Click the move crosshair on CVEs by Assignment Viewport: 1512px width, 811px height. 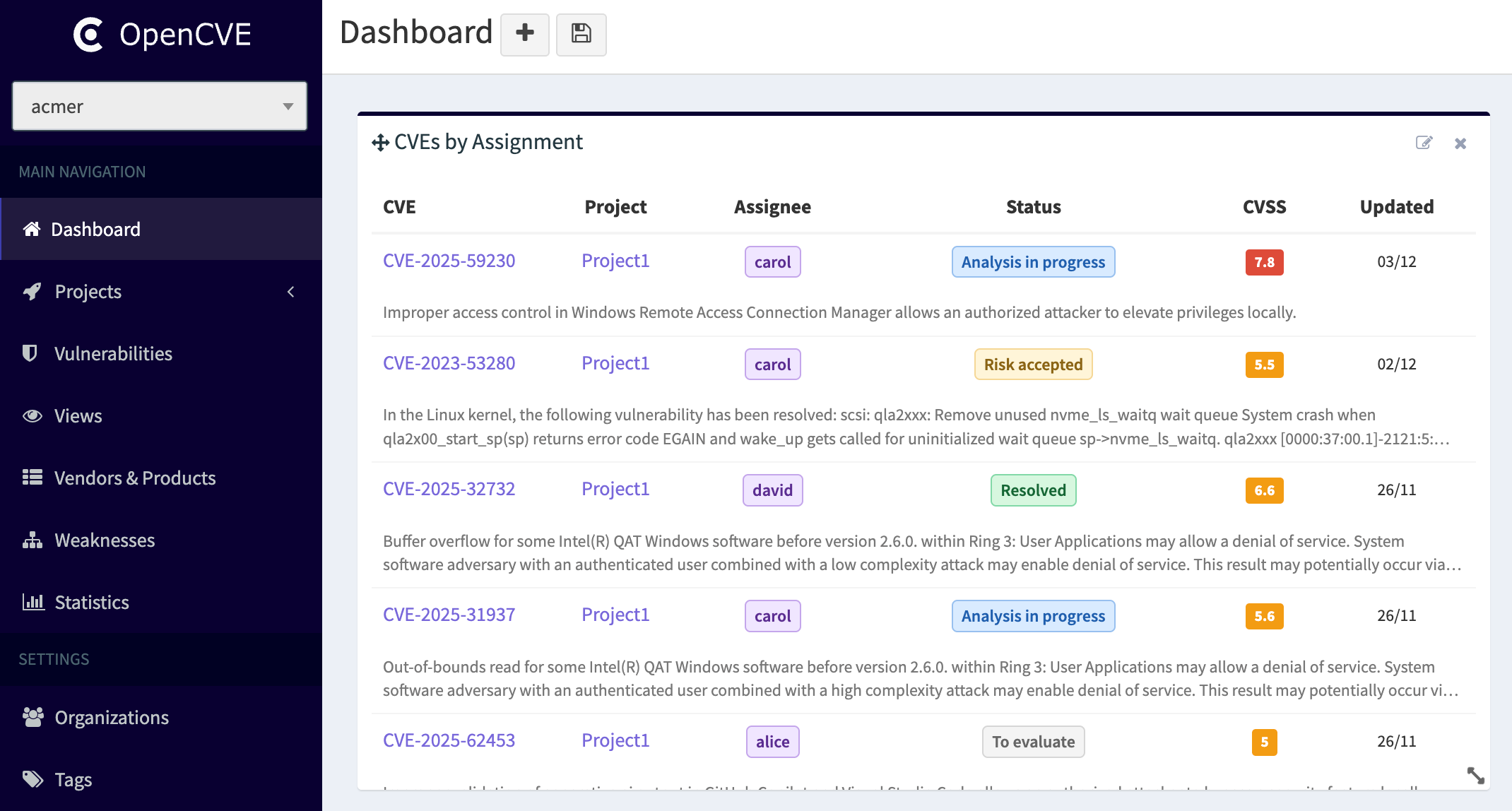tap(381, 142)
